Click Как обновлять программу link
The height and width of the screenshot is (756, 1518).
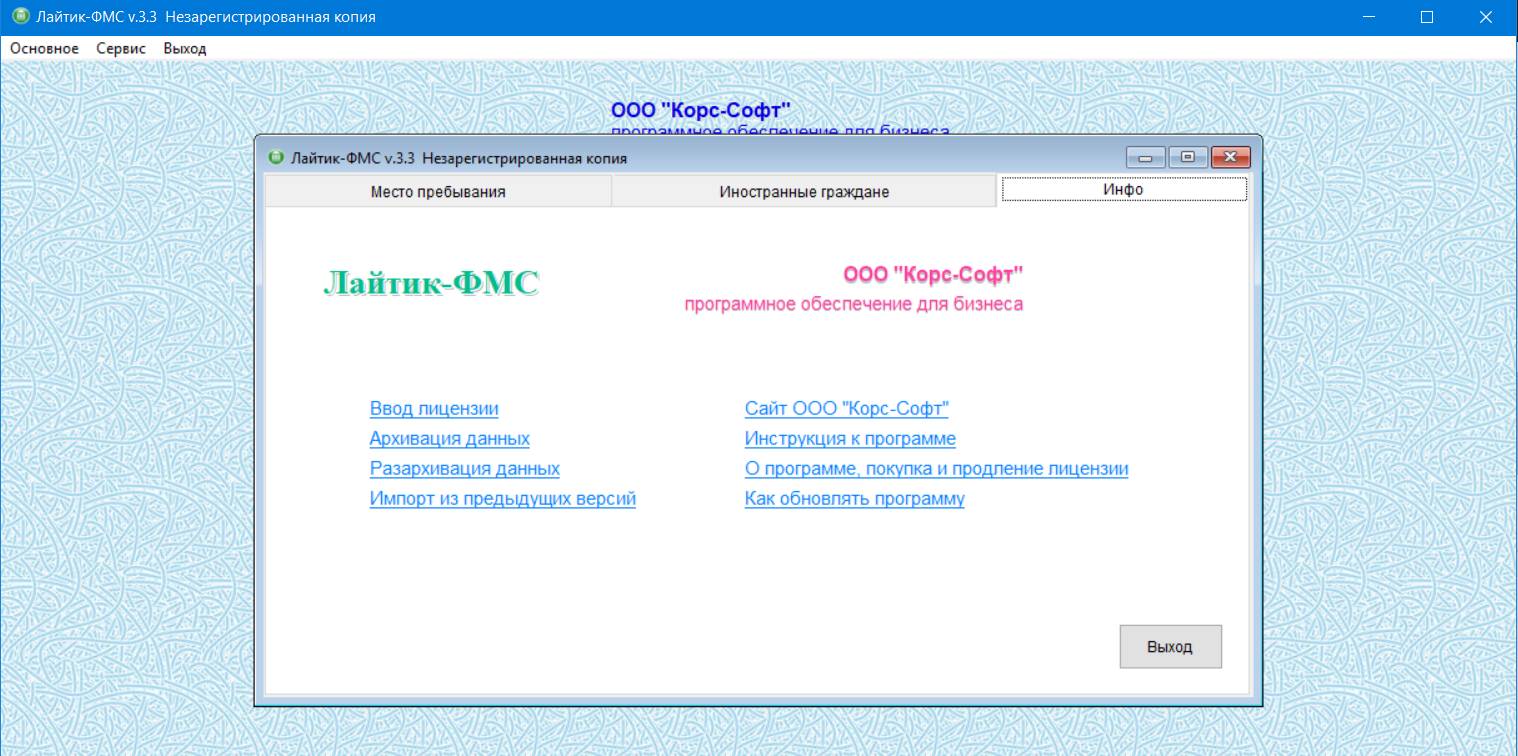(x=854, y=499)
